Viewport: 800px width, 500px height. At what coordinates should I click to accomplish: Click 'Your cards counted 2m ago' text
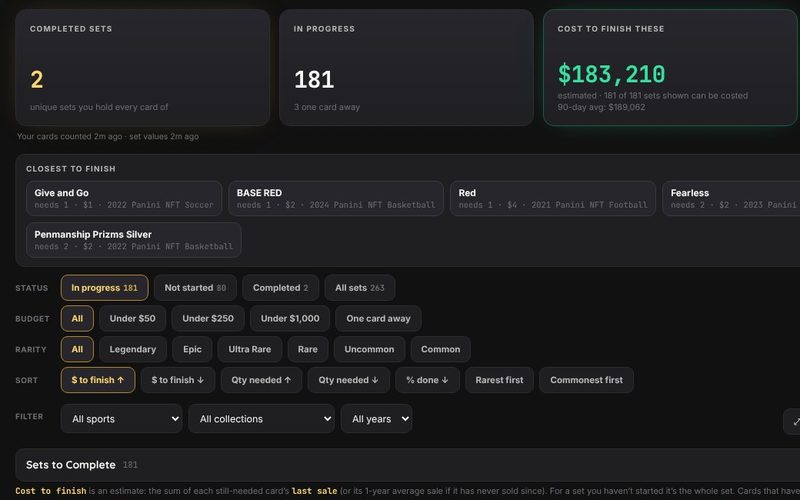pyautogui.click(x=69, y=136)
